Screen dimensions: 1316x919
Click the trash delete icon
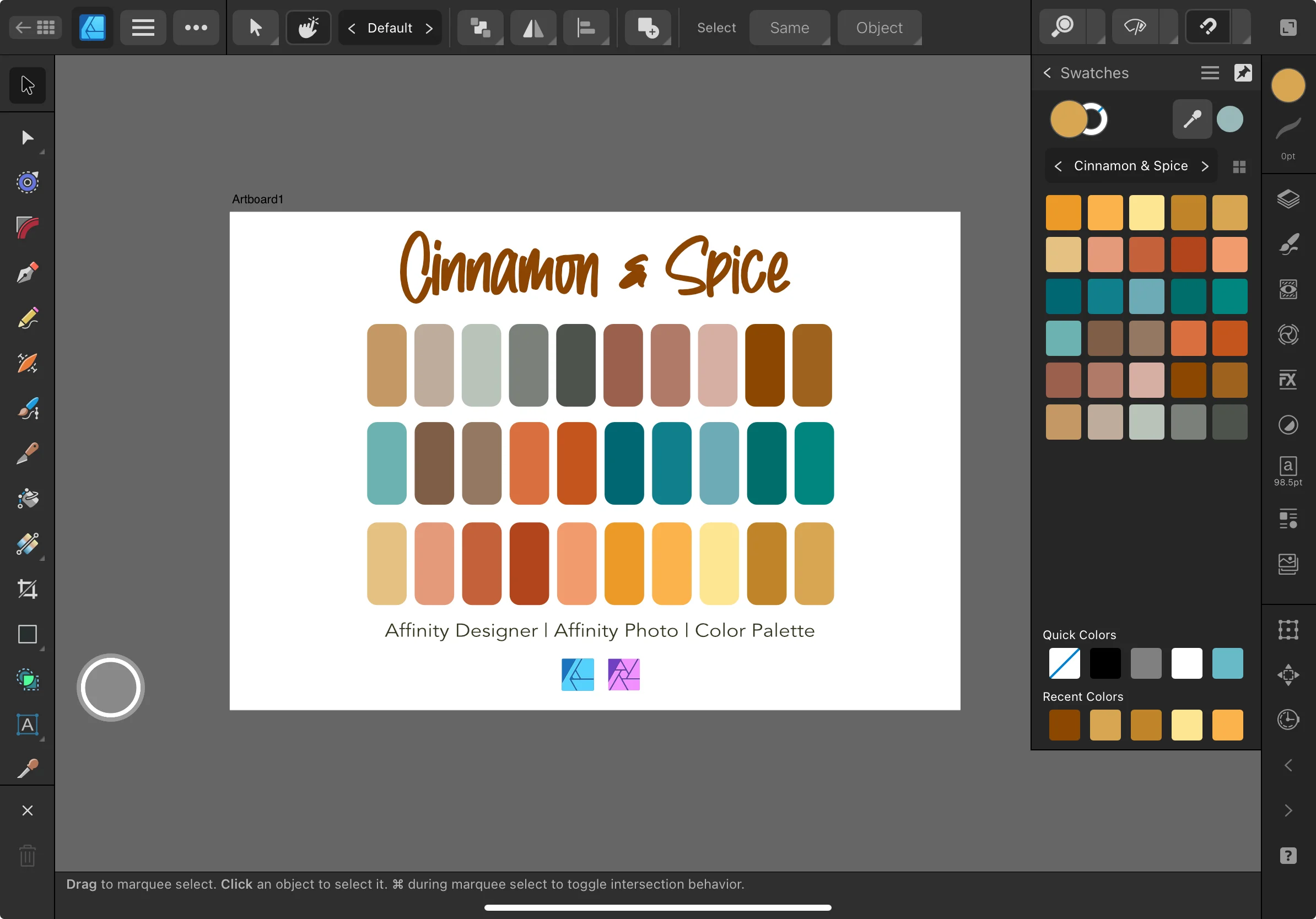[x=27, y=856]
